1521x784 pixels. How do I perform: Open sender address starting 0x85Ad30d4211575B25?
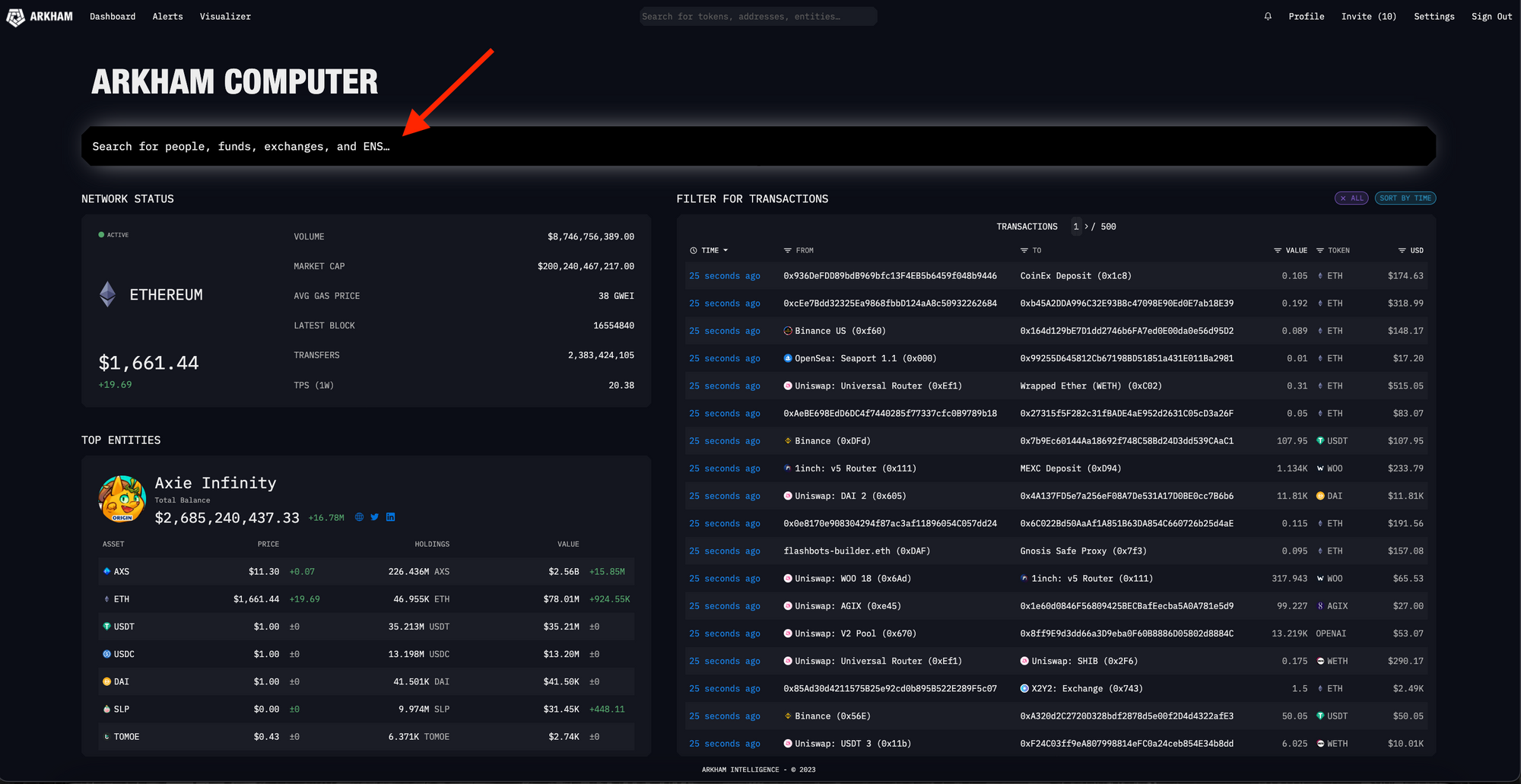(890, 689)
